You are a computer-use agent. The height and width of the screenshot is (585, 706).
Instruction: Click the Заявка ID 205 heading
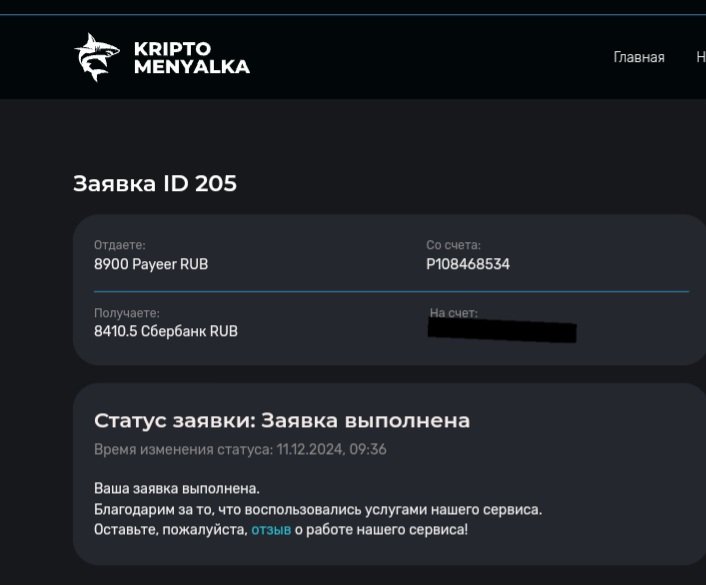tap(155, 184)
